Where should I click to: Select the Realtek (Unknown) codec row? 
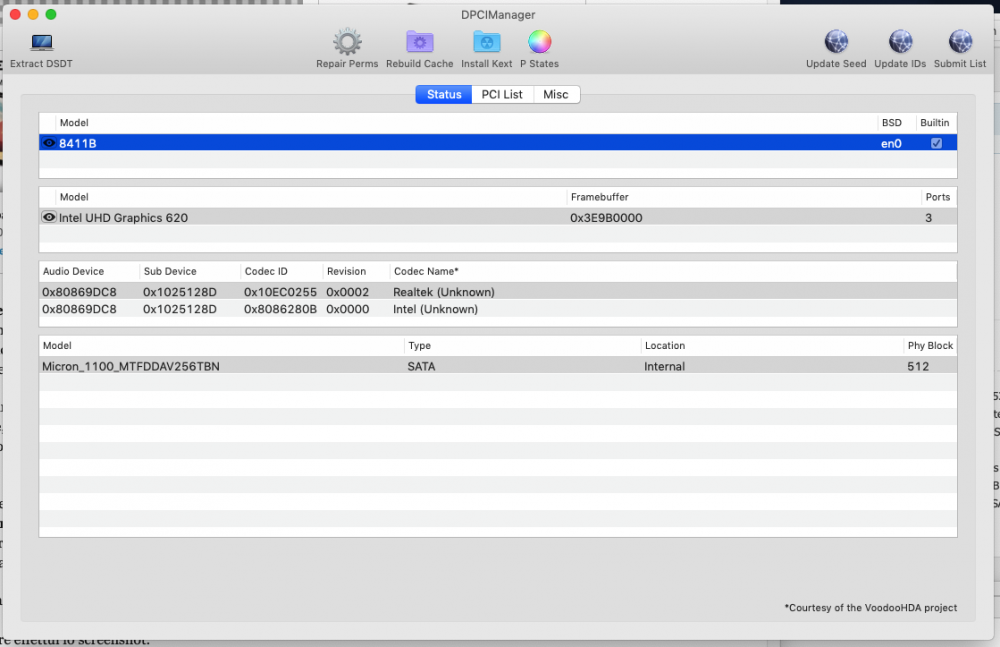point(497,292)
